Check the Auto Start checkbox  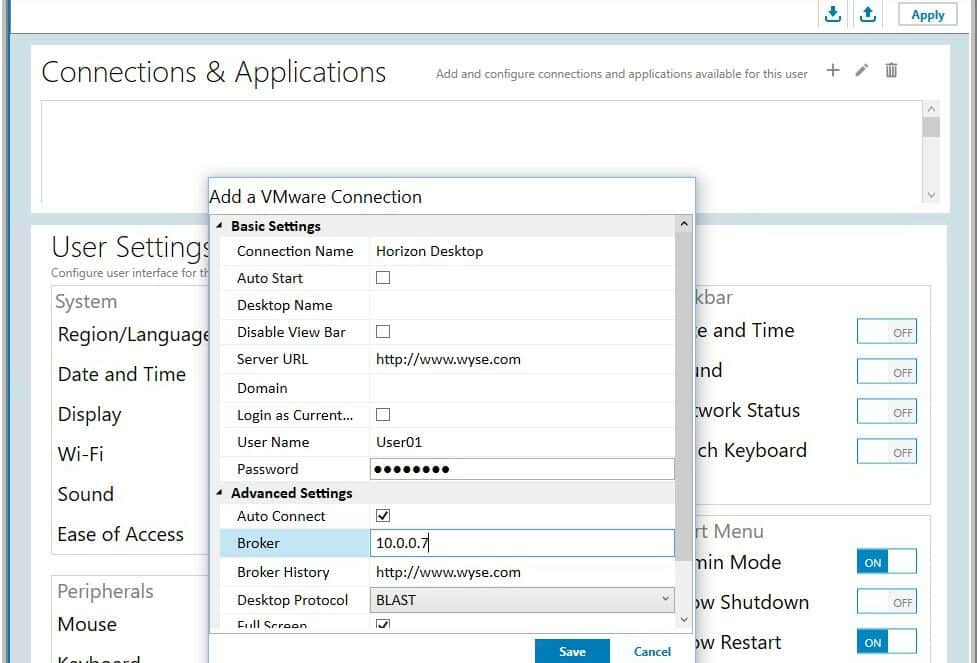click(x=383, y=277)
